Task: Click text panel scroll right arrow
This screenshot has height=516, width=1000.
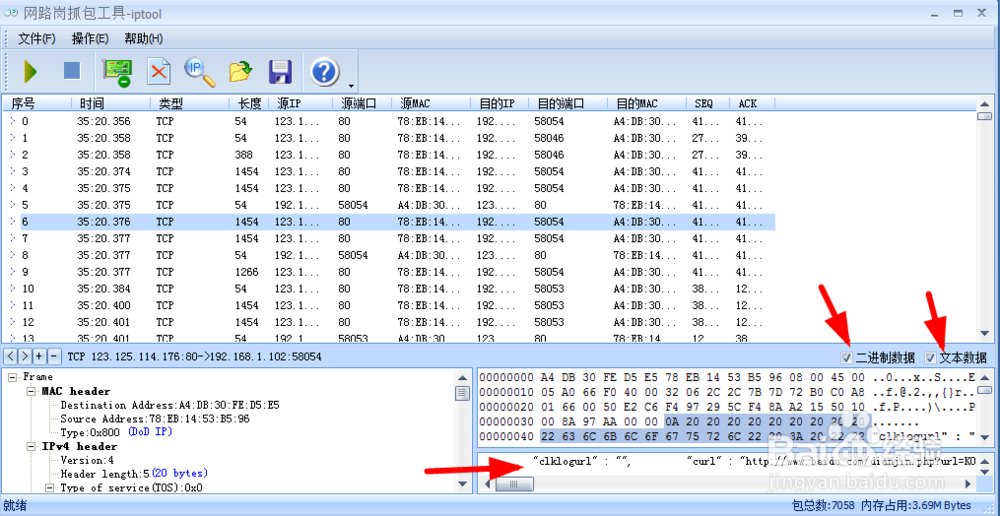Action: [968, 484]
